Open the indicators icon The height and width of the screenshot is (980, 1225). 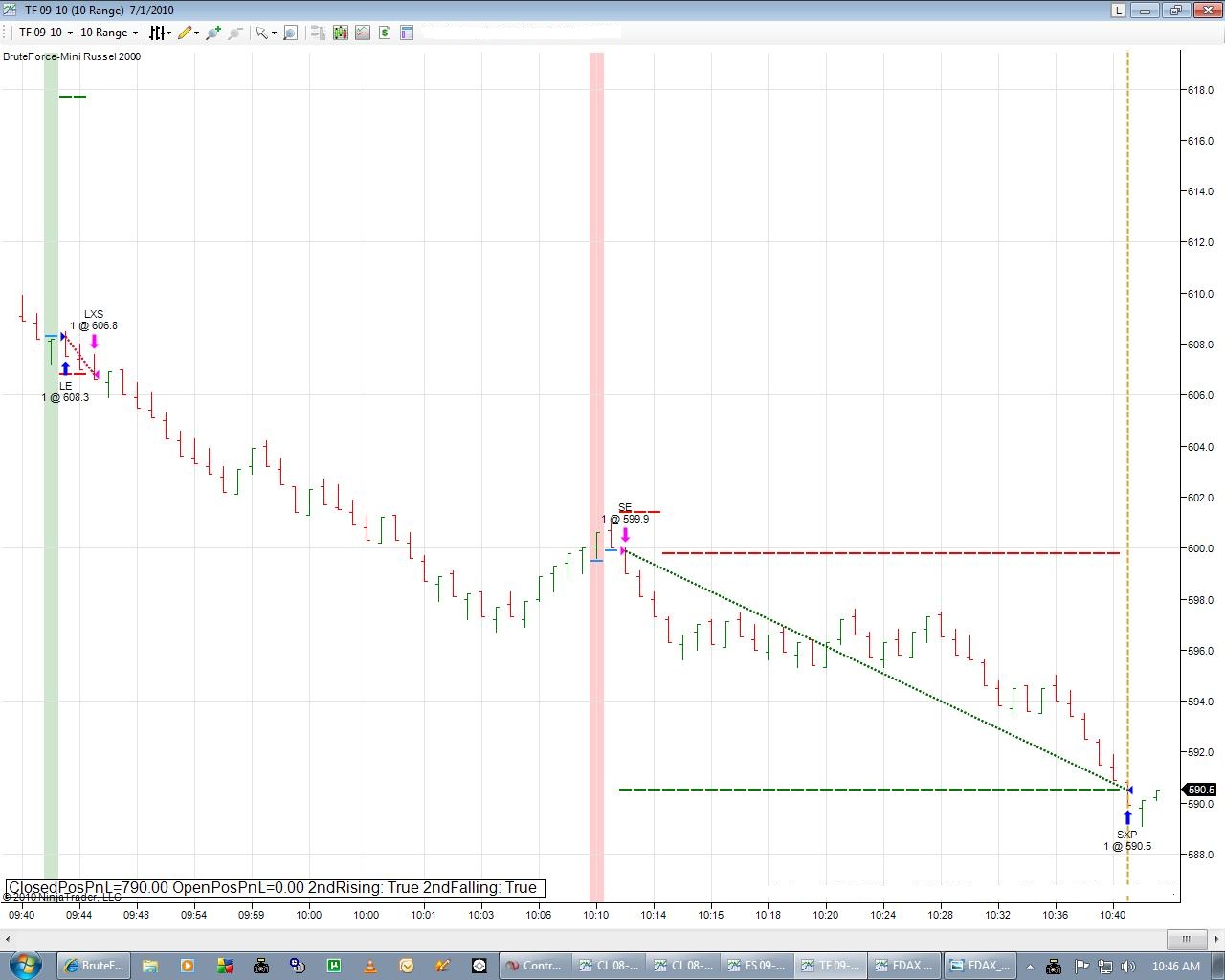pyautogui.click(x=363, y=33)
